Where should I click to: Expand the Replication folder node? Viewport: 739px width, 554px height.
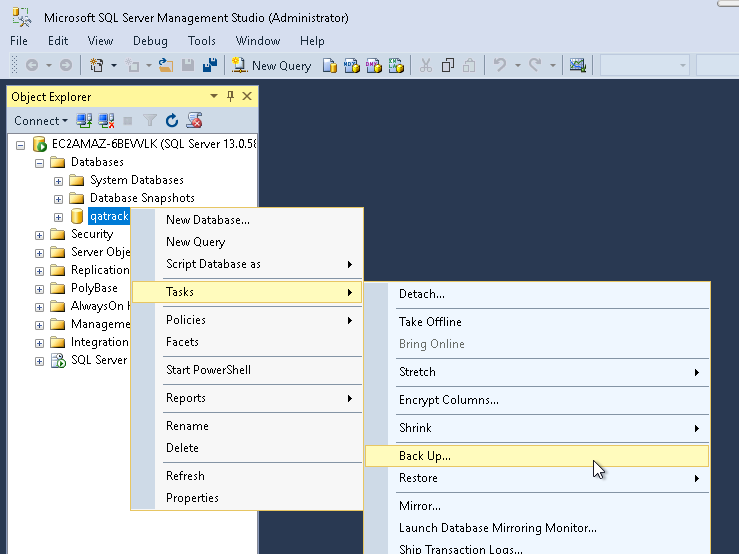(x=40, y=271)
